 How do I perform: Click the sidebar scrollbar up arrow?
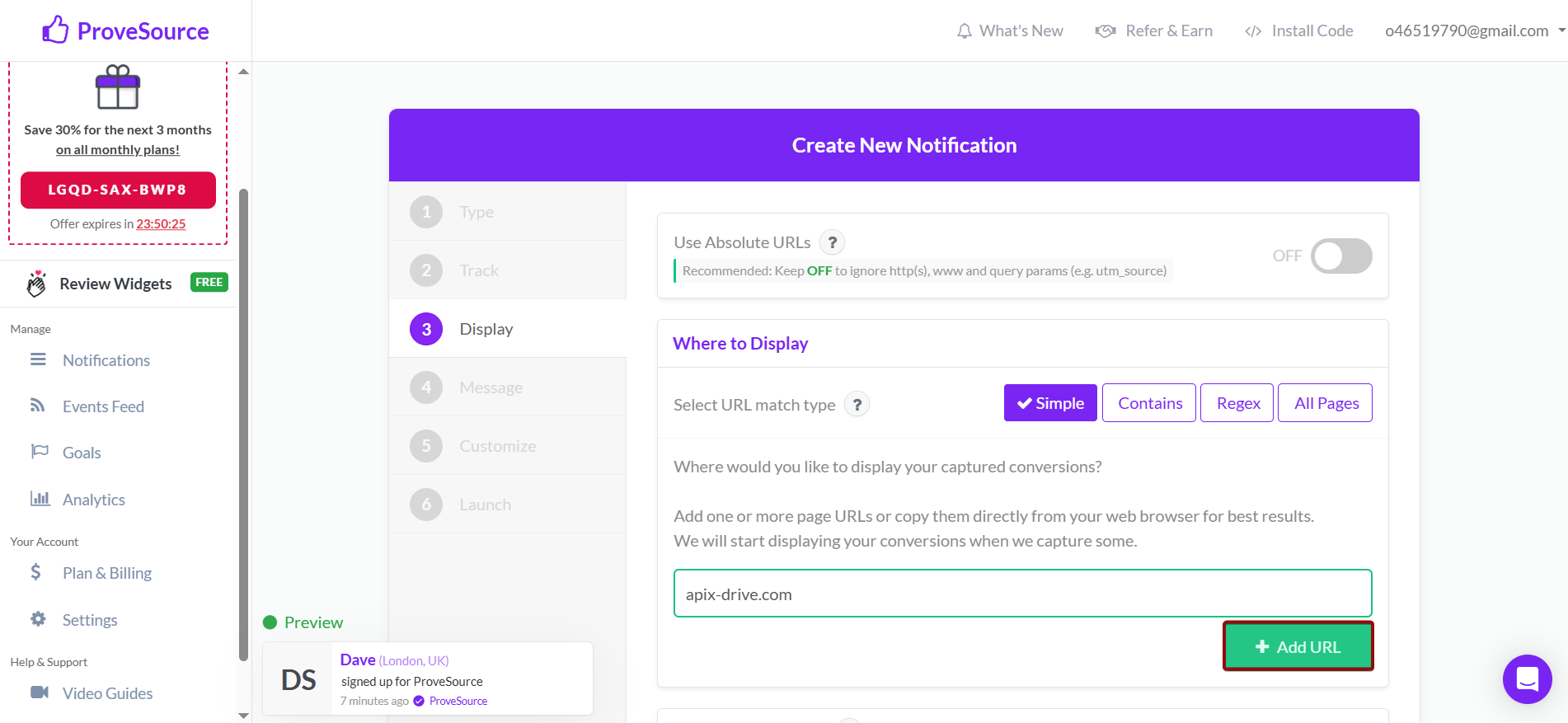[243, 72]
